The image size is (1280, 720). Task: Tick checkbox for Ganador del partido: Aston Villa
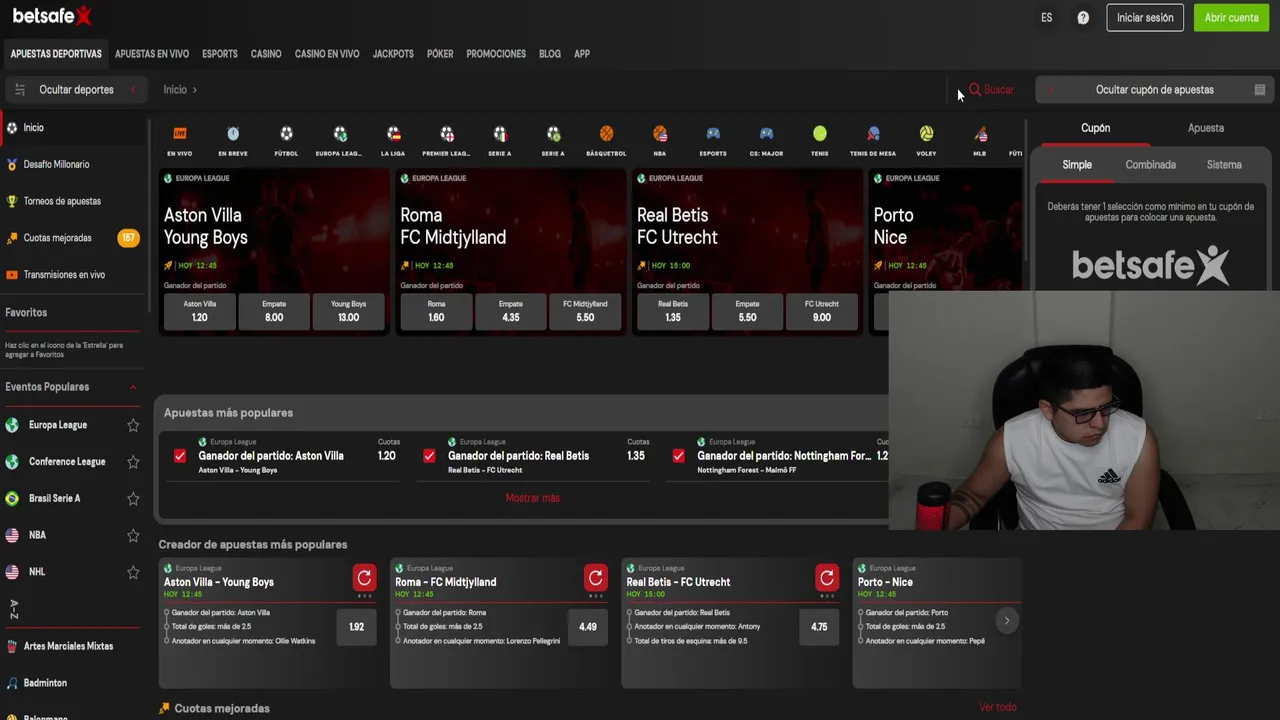[180, 456]
